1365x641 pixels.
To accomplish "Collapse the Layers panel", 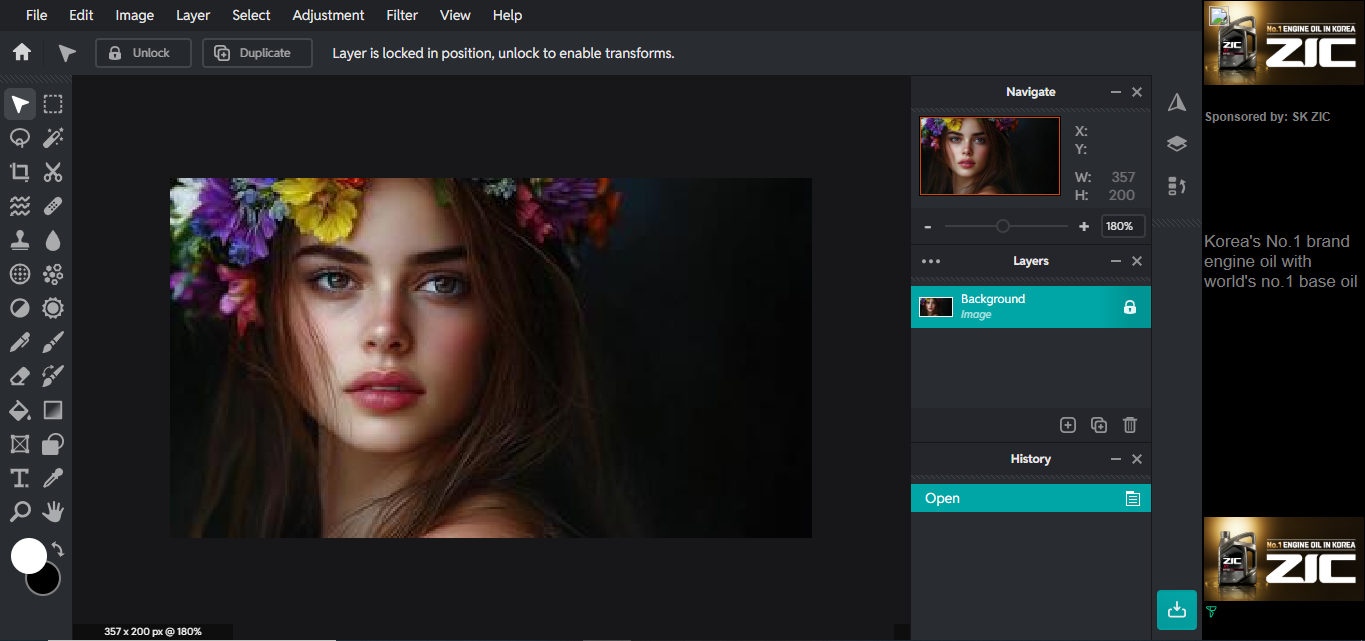I will pos(1116,261).
